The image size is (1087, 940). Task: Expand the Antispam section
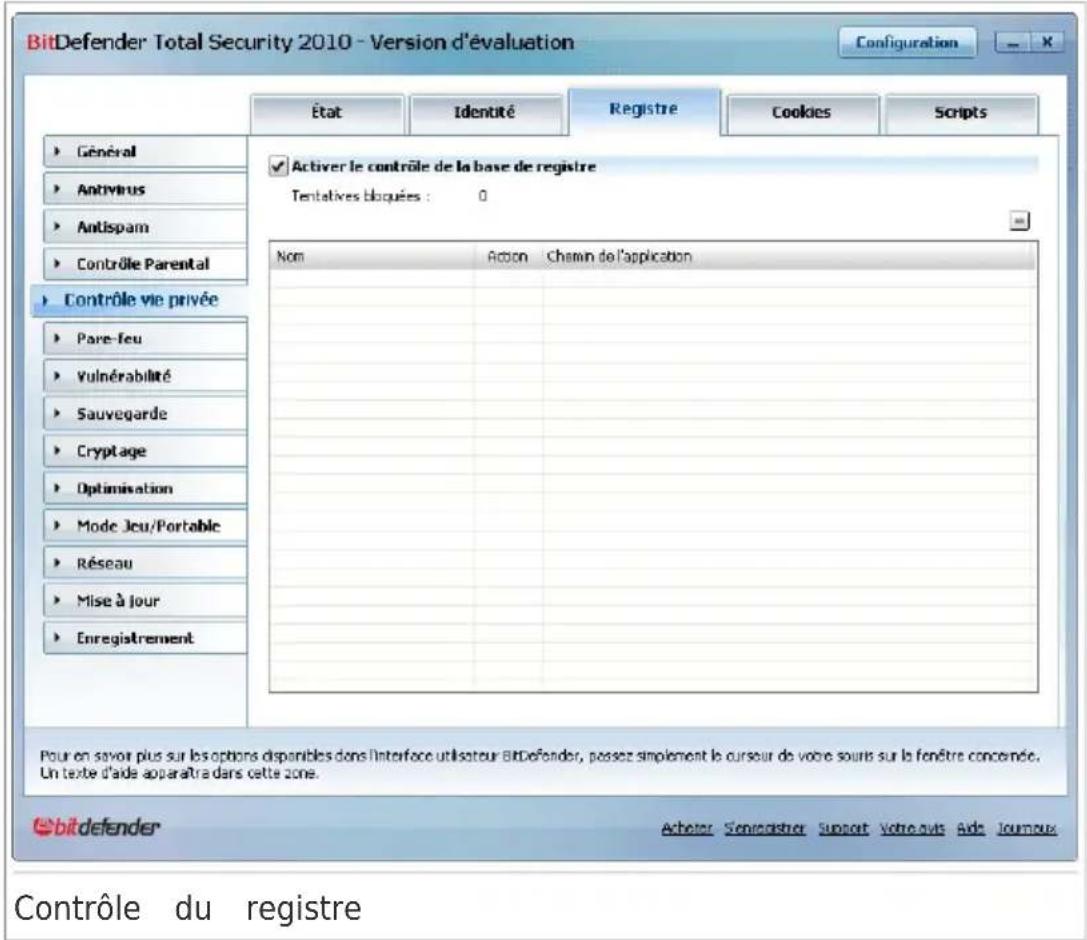(145, 227)
